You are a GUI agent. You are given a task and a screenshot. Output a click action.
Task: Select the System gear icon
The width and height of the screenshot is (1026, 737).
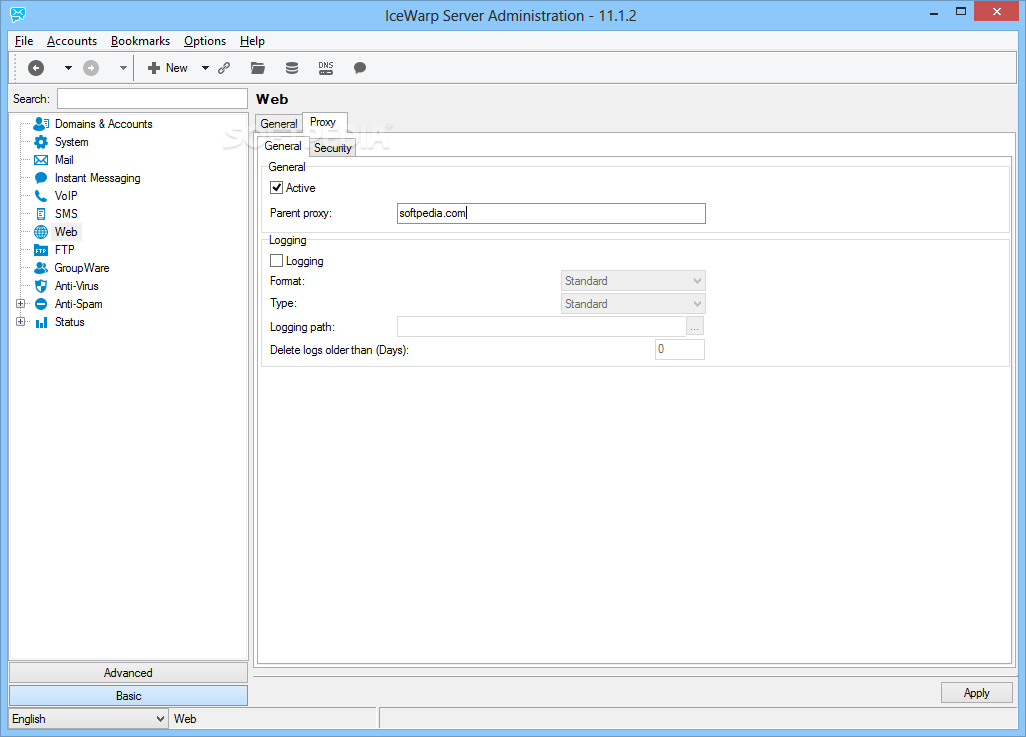[41, 142]
